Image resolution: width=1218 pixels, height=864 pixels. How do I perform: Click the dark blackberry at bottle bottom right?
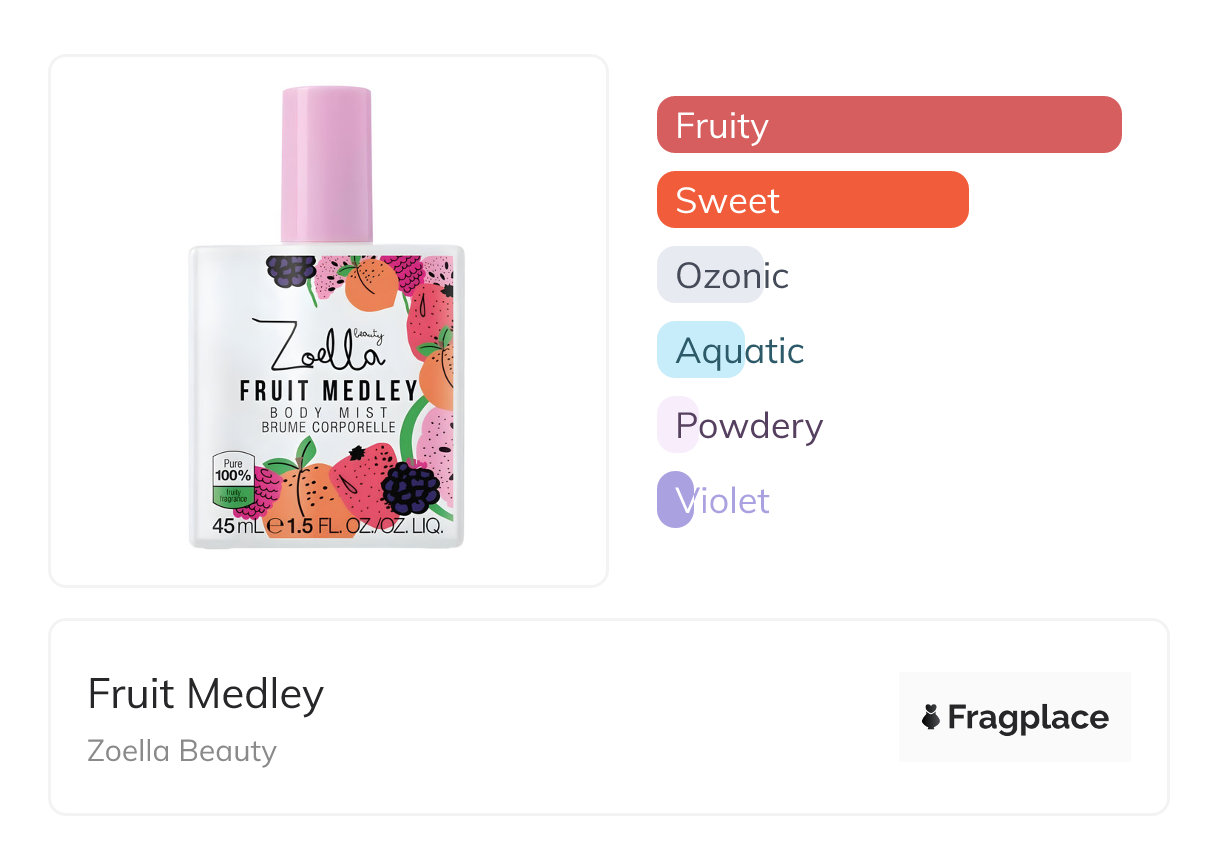pos(411,487)
